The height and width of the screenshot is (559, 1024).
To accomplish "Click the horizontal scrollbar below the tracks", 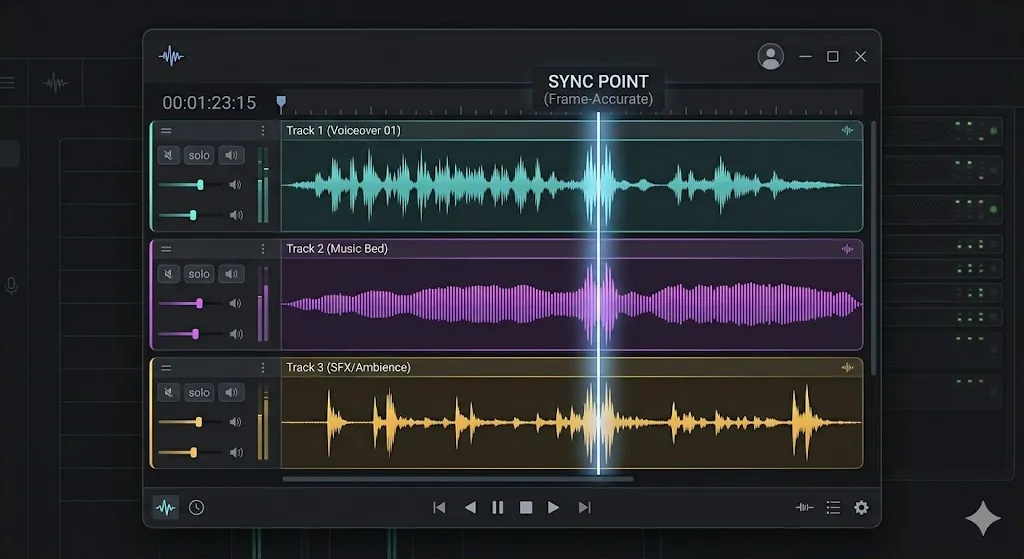I will [457, 479].
